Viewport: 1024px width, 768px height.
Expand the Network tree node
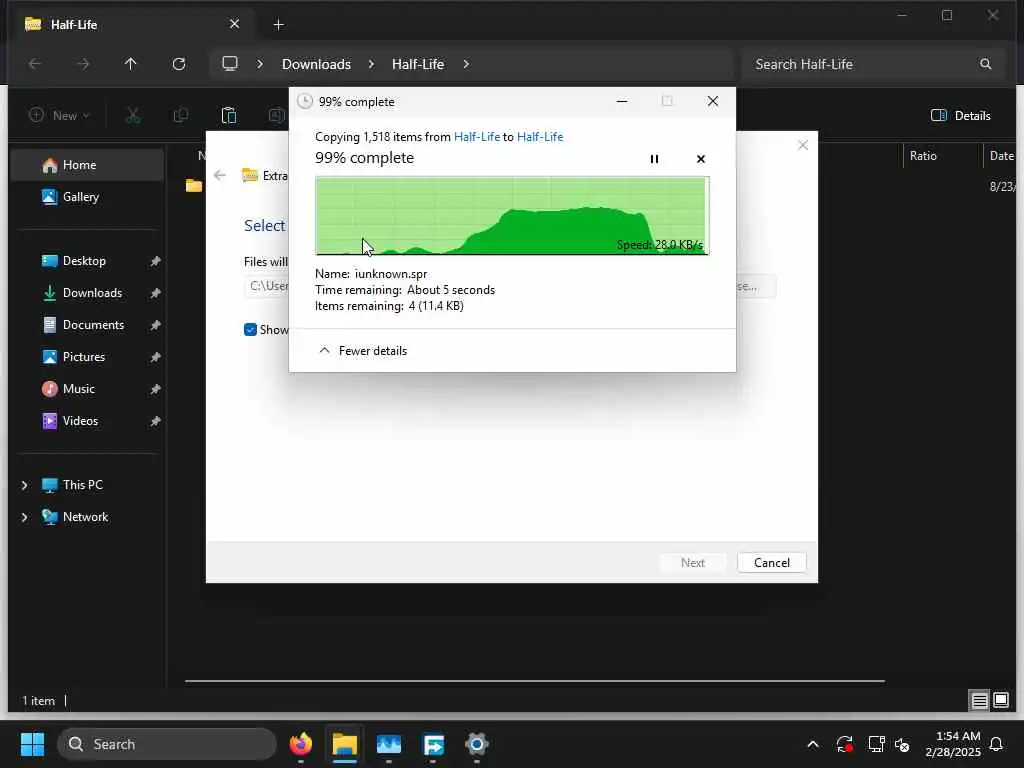pyautogui.click(x=25, y=517)
